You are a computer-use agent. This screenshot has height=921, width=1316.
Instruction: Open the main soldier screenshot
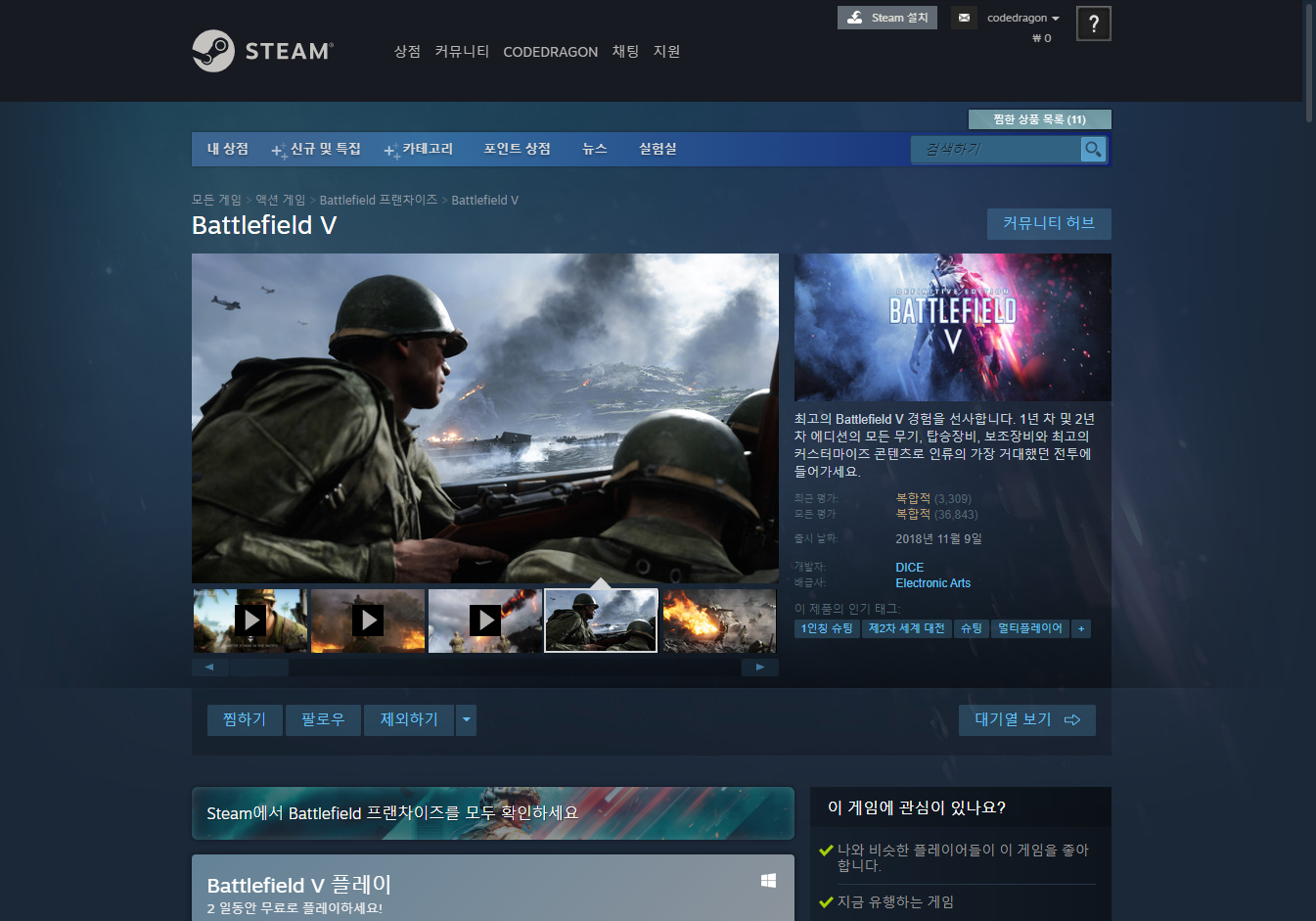(485, 418)
